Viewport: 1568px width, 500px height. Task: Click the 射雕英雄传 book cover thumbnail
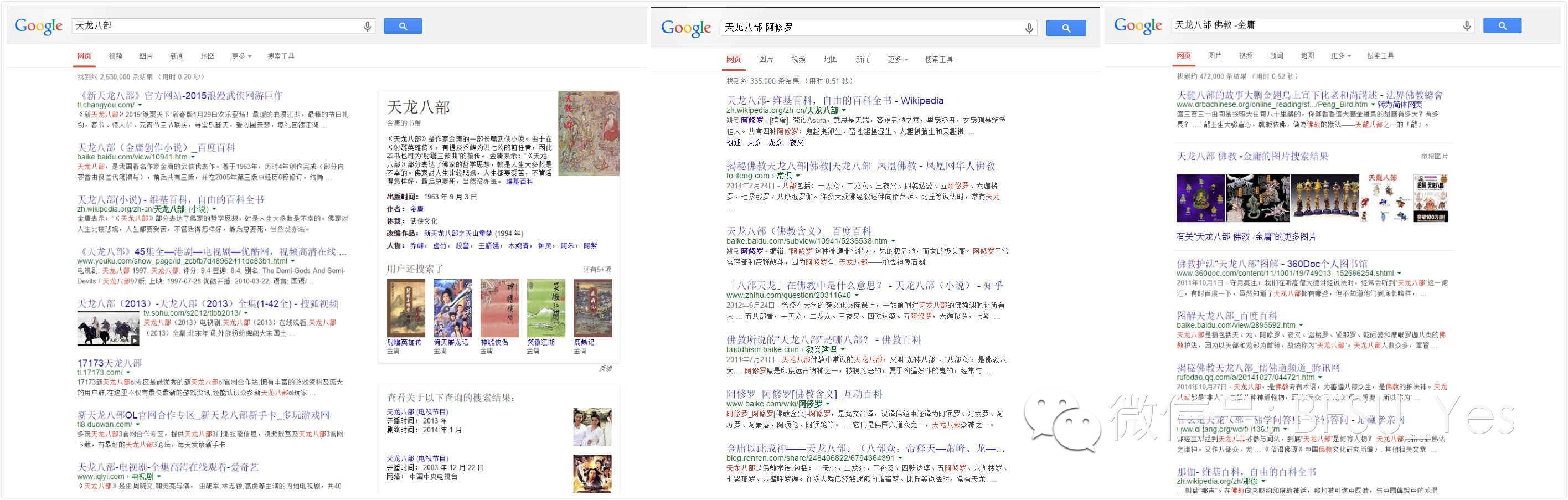click(x=406, y=308)
